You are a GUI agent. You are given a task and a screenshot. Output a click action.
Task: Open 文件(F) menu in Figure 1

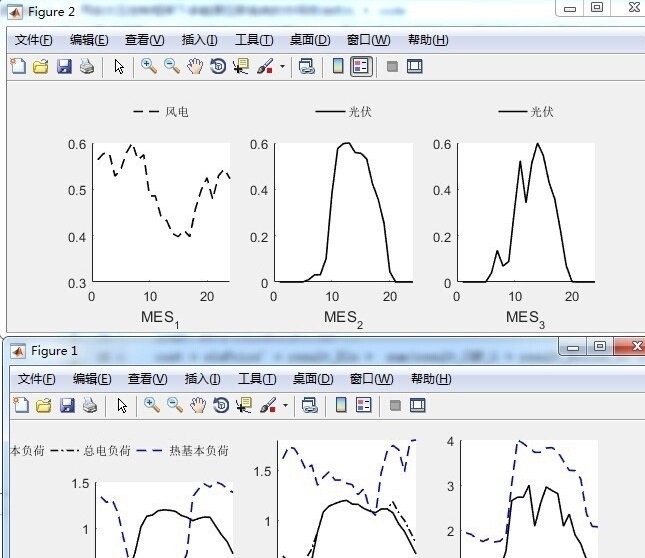(x=37, y=379)
